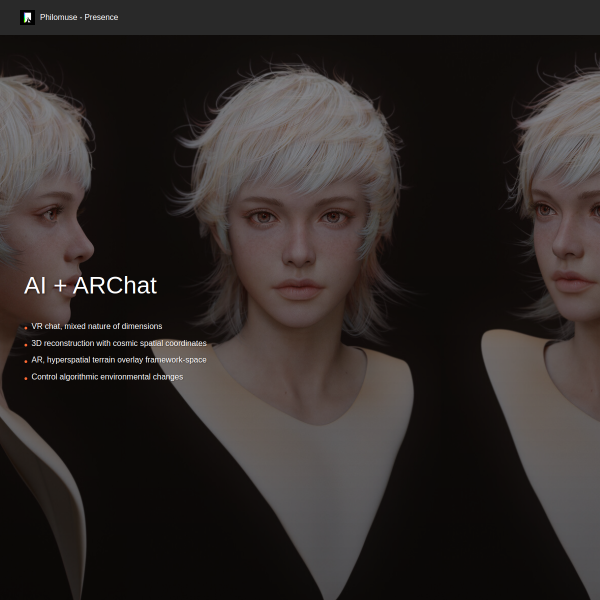The height and width of the screenshot is (600, 600).
Task: Click the orange bullet beside Control algorithmic
Action: tap(26, 378)
